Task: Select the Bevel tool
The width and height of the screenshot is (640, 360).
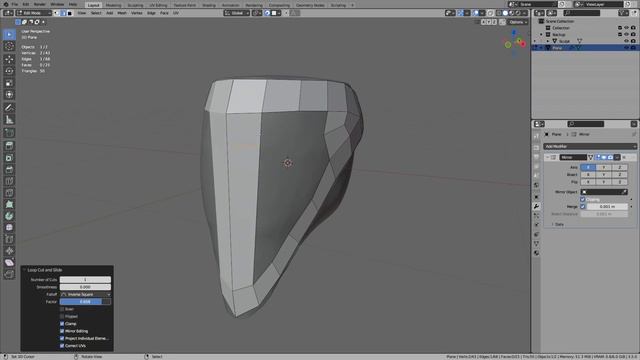Action: [9, 170]
